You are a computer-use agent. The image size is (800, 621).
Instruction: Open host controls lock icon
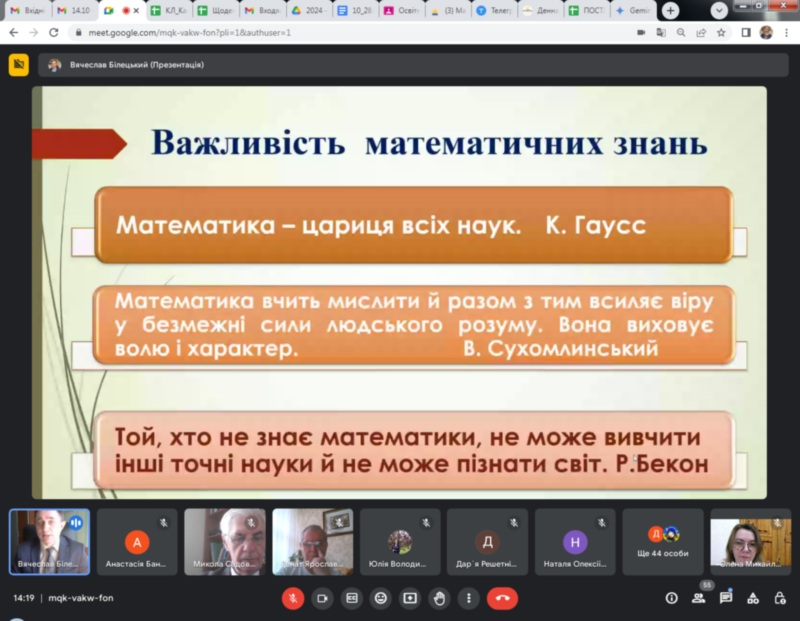[x=779, y=598]
